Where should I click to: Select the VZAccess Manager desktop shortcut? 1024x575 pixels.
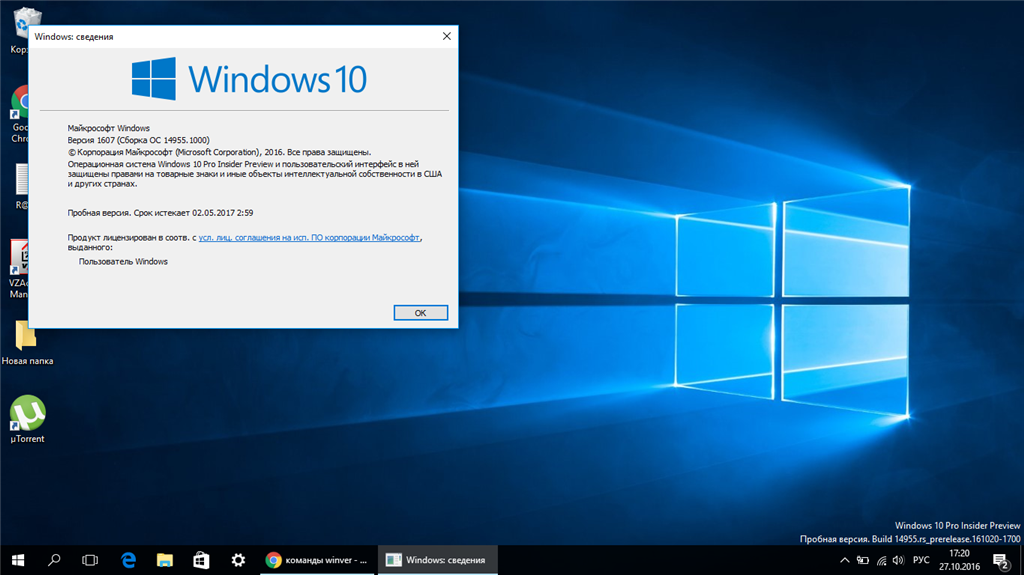(x=19, y=269)
